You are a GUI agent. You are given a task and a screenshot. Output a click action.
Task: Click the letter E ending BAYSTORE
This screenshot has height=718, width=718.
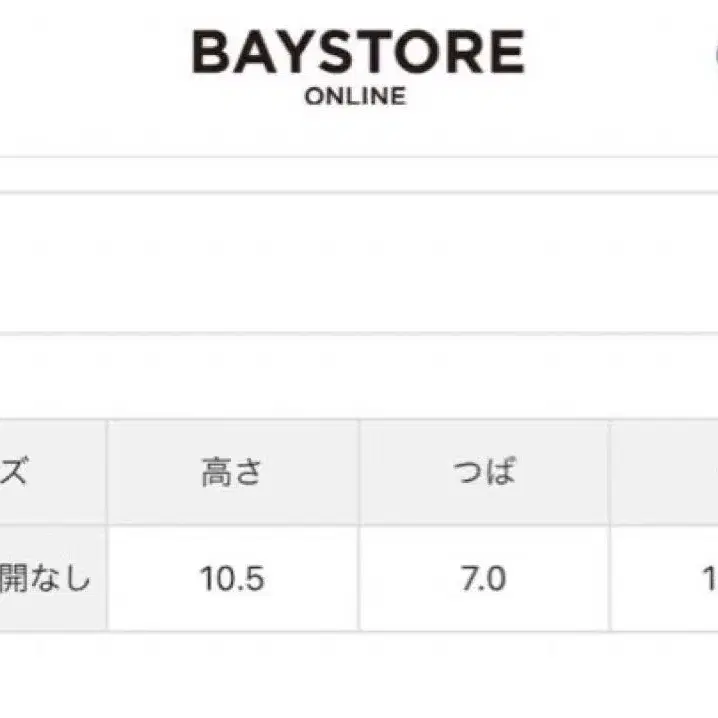508,52
